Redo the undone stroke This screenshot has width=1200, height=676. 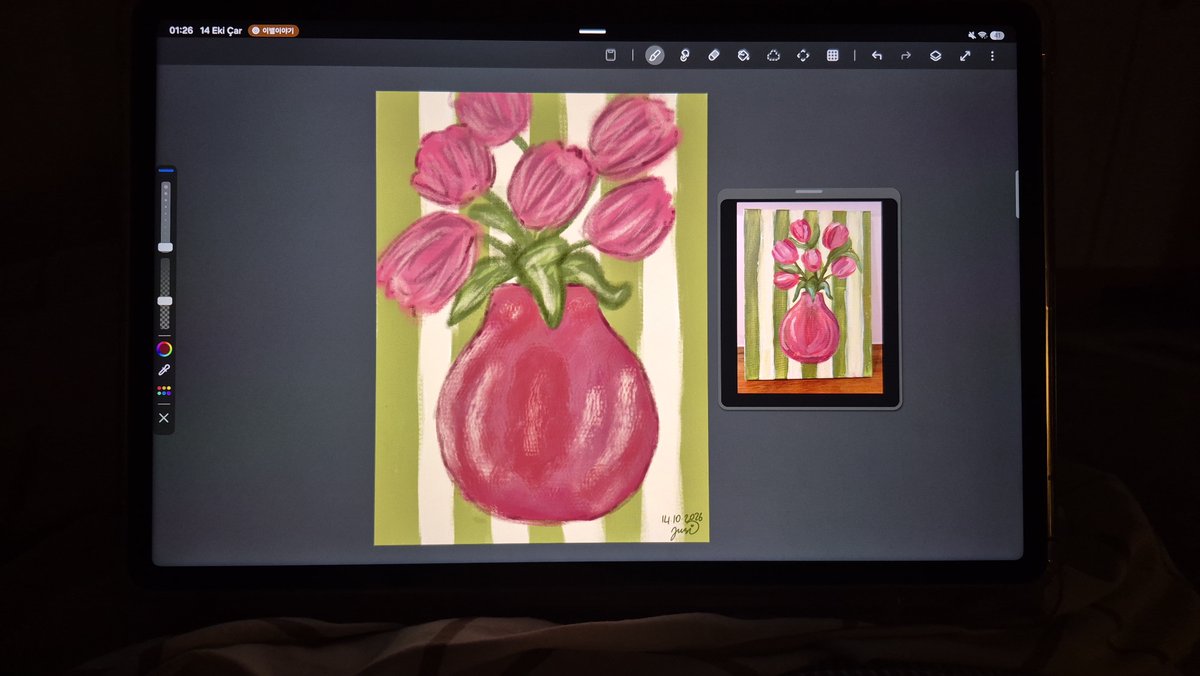pyautogui.click(x=906, y=55)
